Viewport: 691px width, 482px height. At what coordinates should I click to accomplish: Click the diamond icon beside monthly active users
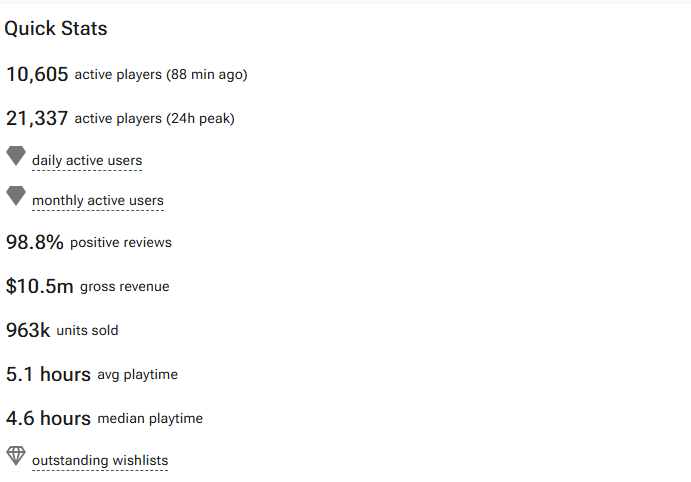point(16,196)
